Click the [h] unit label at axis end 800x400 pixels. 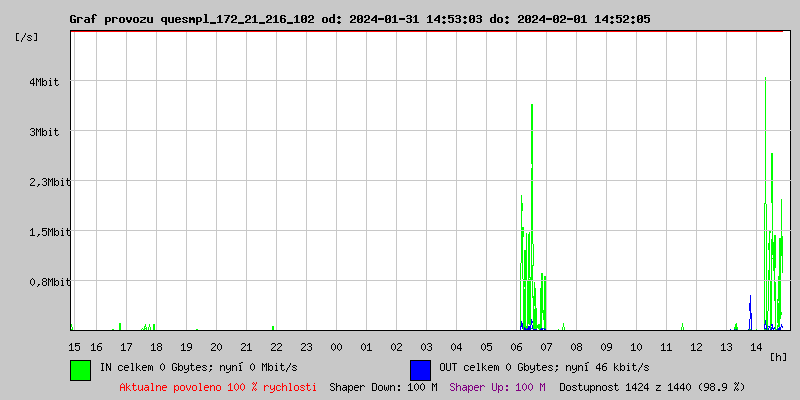click(x=778, y=356)
